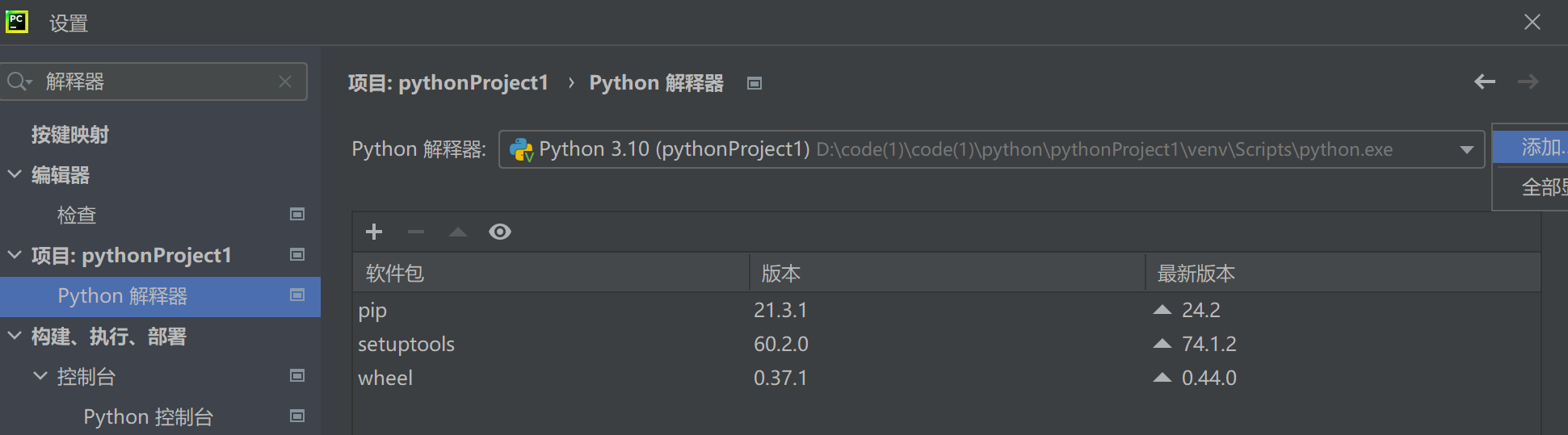Screen dimensions: 1568x435
Task: Clear the search field text
Action: click(x=285, y=82)
